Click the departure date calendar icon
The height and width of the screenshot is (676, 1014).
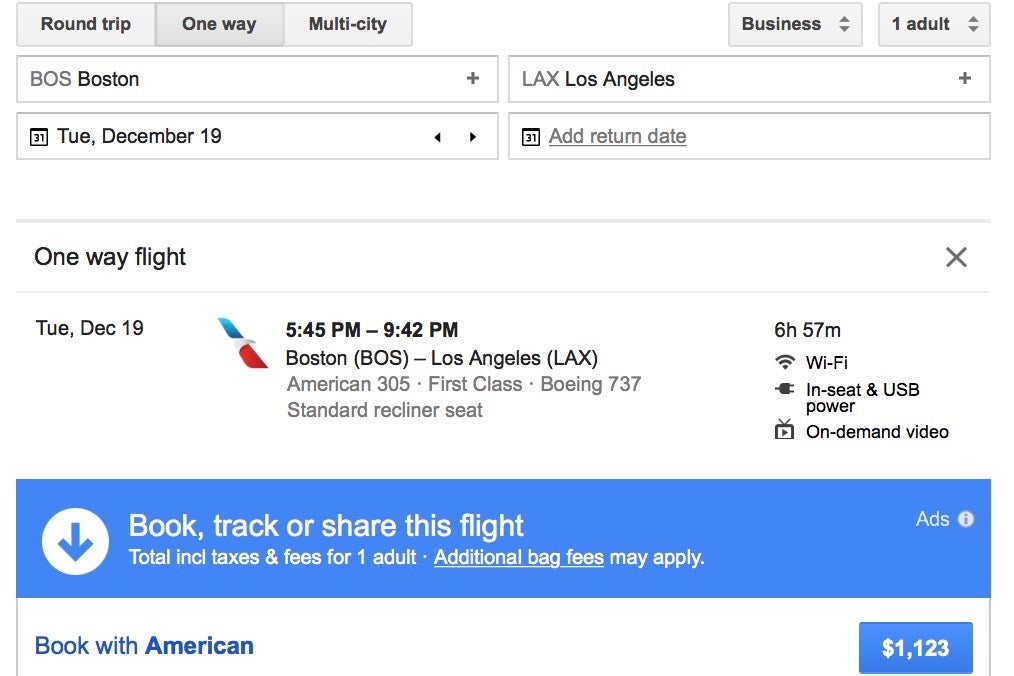pyautogui.click(x=39, y=137)
